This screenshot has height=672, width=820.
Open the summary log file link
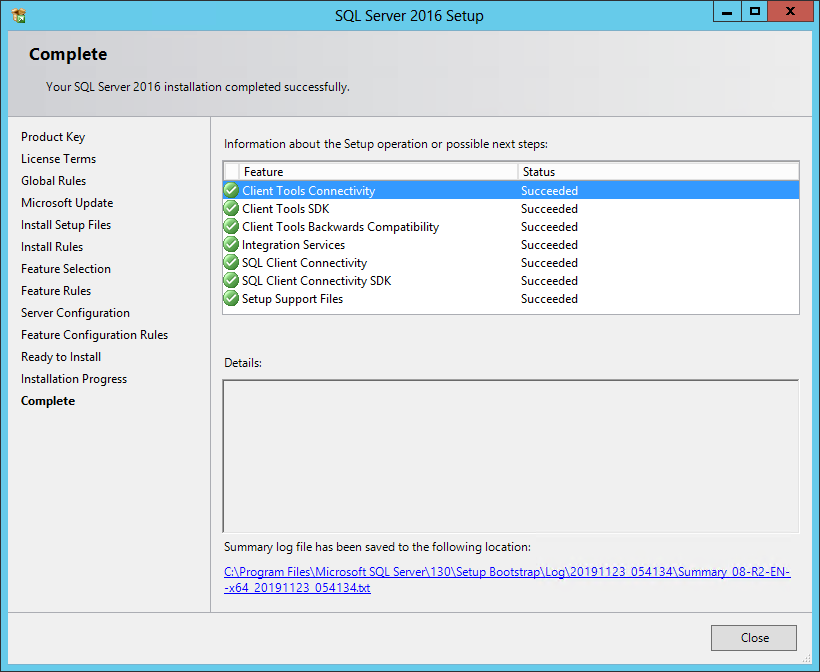tap(507, 579)
